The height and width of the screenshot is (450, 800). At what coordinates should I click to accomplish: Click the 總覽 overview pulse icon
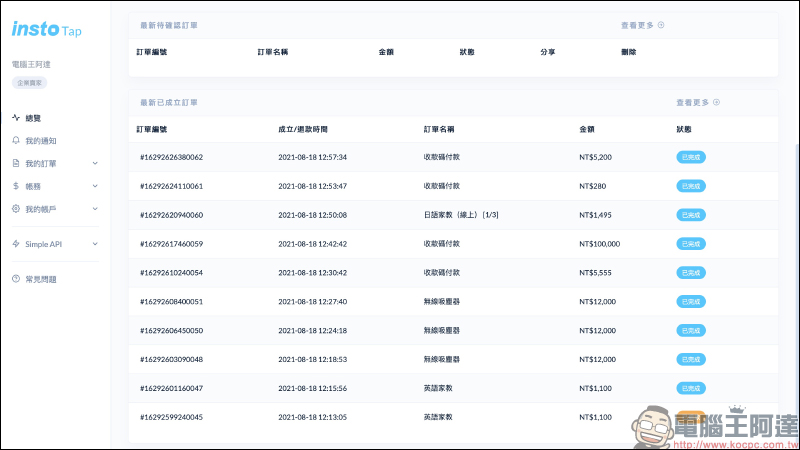click(16, 118)
